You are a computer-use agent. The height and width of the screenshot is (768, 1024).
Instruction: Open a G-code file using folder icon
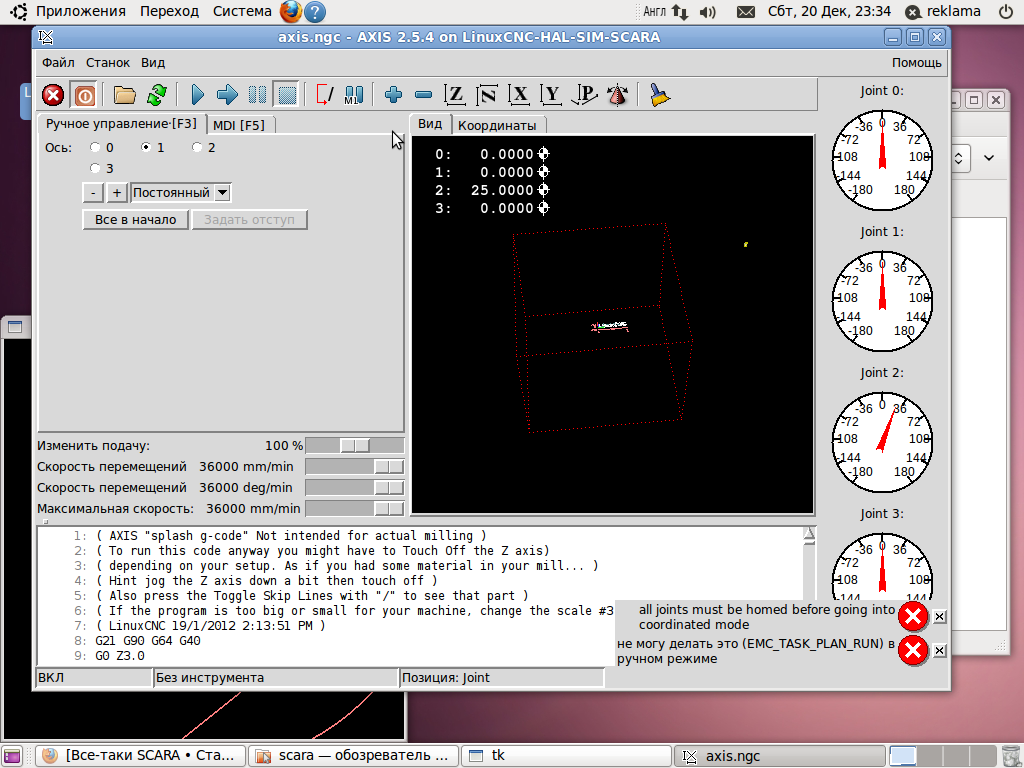click(124, 95)
